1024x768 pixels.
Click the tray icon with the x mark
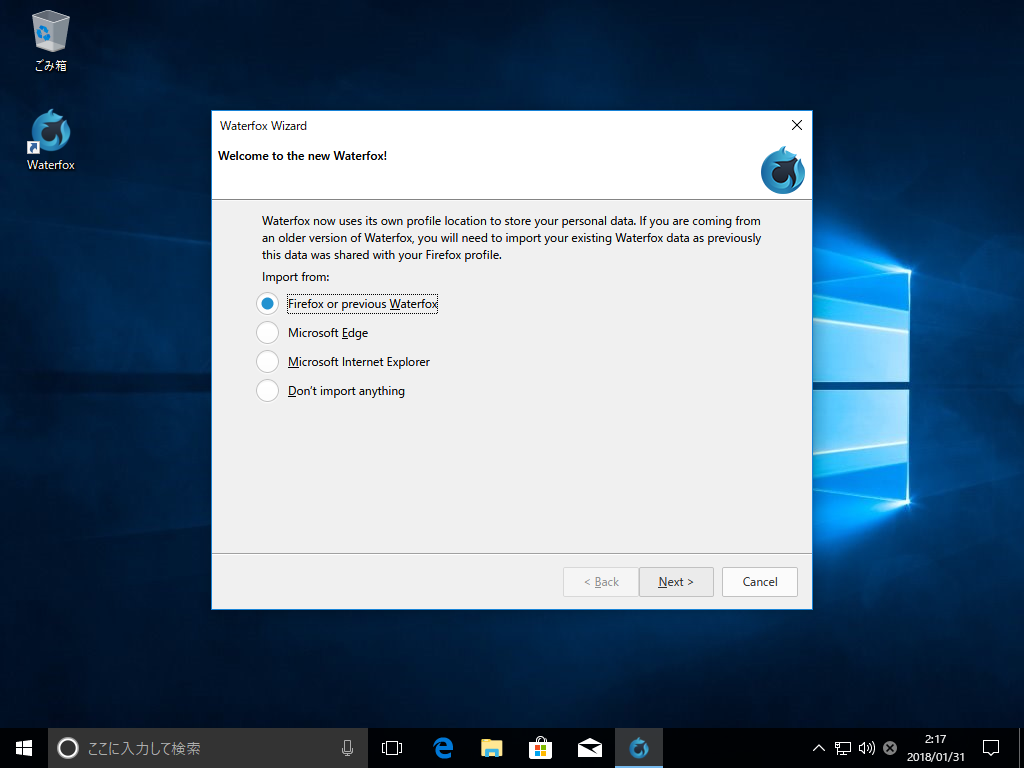click(889, 748)
